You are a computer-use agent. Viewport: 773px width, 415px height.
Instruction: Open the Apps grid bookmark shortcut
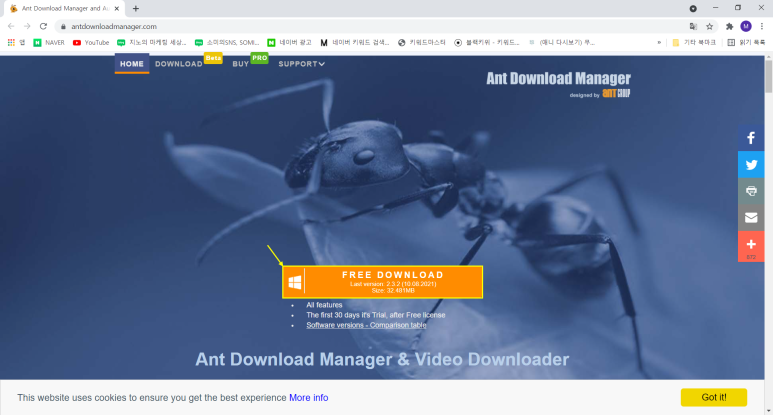16,43
